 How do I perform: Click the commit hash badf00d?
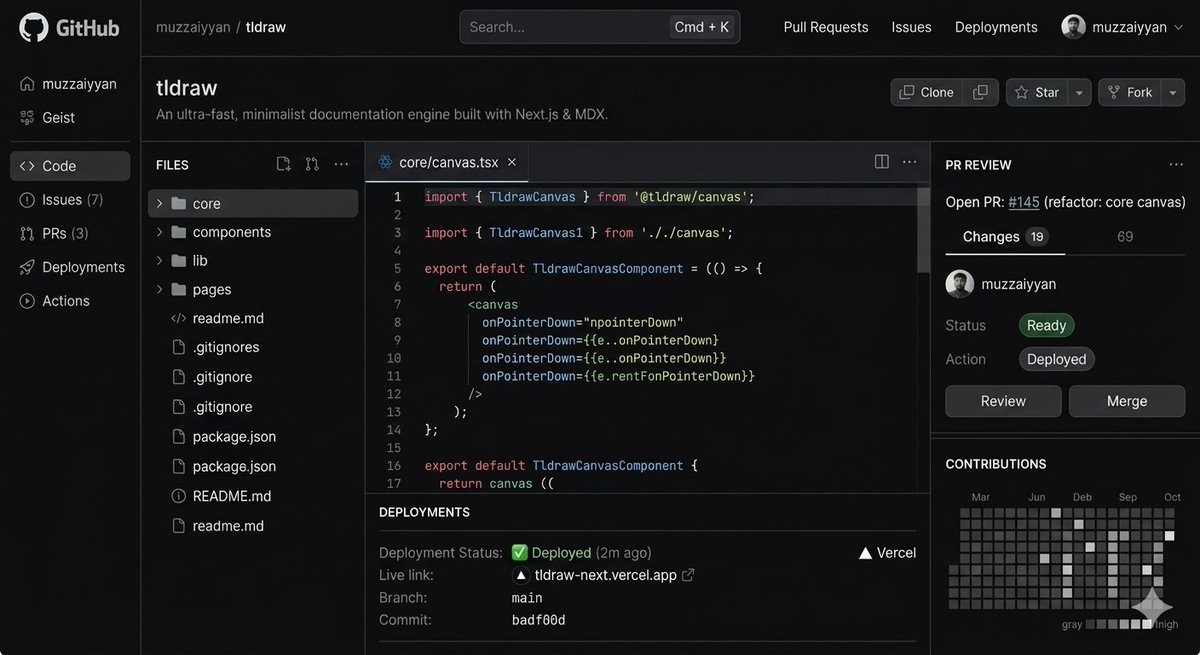coord(538,620)
